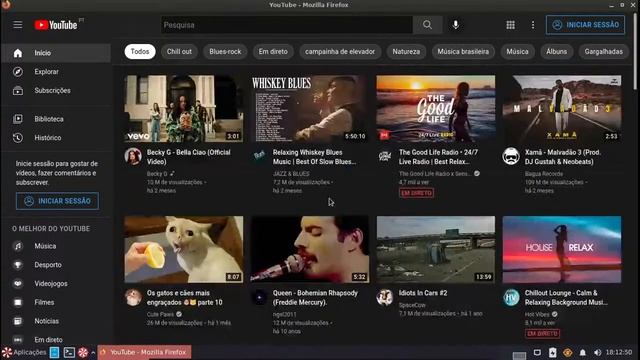Open Aplicações menu in taskbar
Image resolution: width=640 pixels, height=360 pixels.
pos(24,352)
